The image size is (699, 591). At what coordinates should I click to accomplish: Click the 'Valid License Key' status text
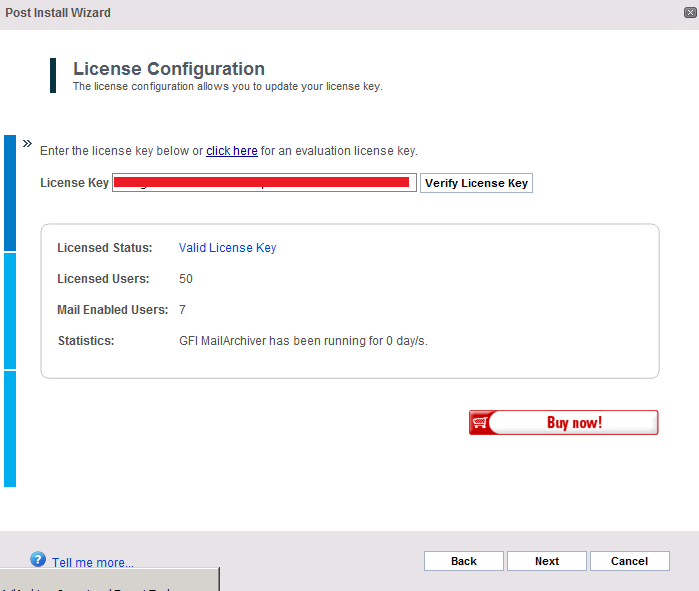pyautogui.click(x=227, y=248)
